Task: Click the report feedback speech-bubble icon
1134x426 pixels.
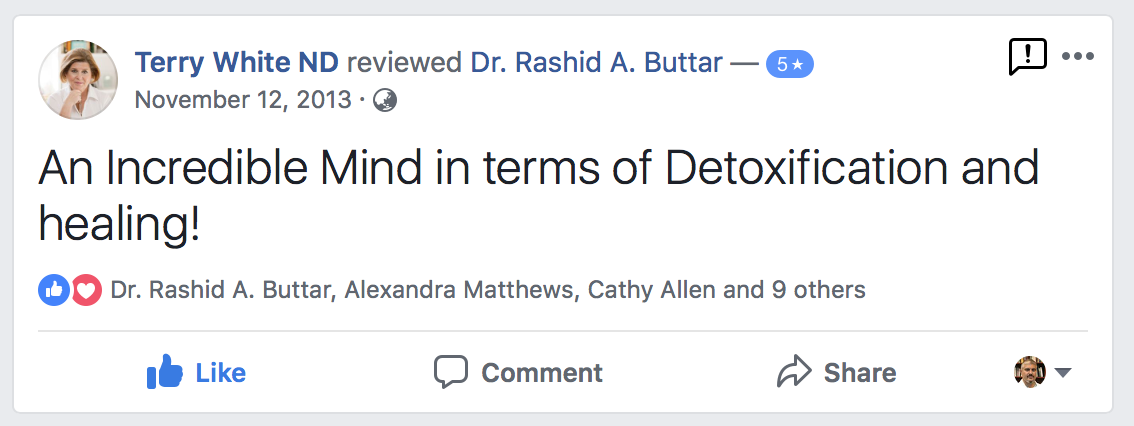Action: pos(1027,57)
